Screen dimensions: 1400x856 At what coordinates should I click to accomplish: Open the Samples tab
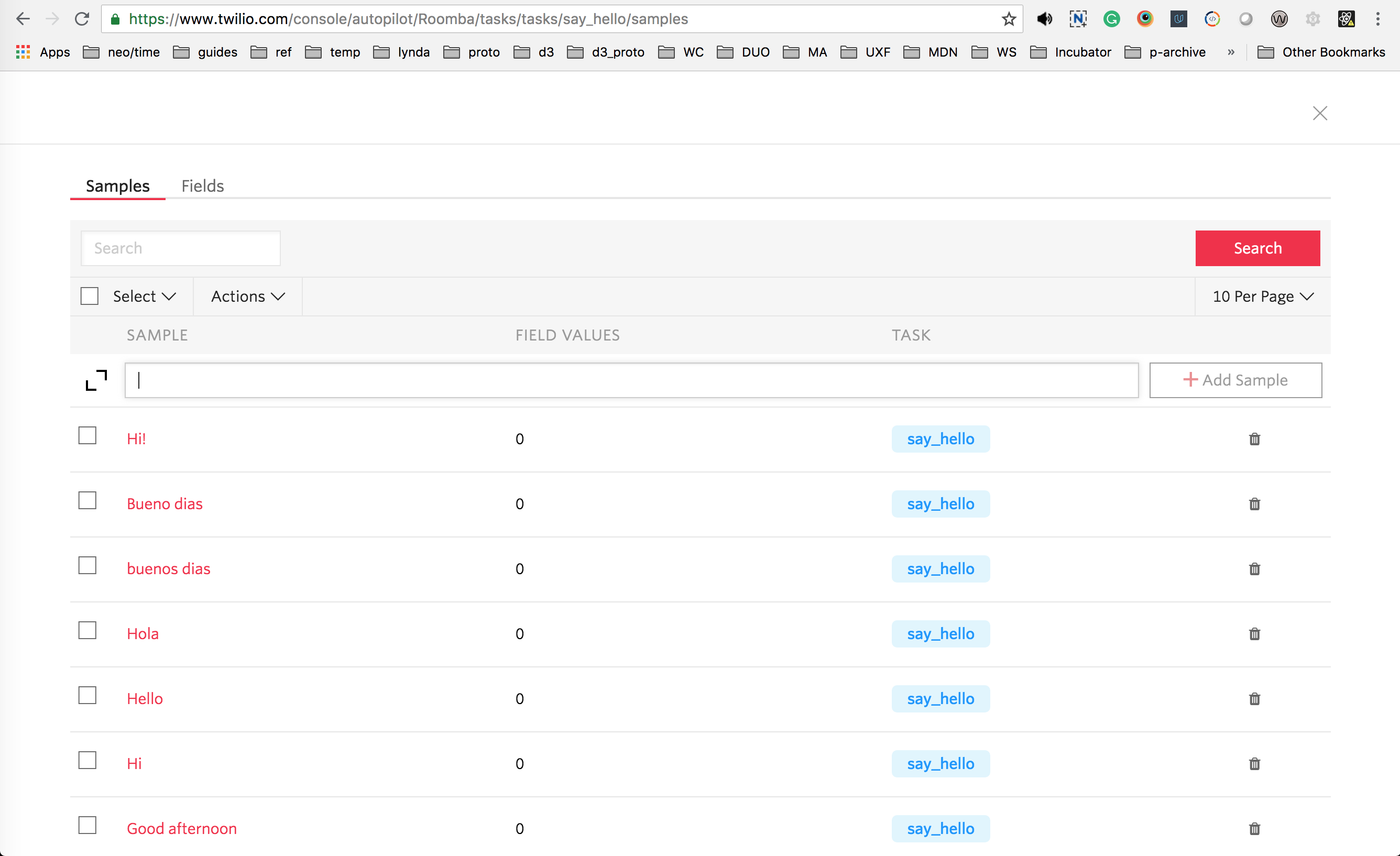click(x=117, y=186)
